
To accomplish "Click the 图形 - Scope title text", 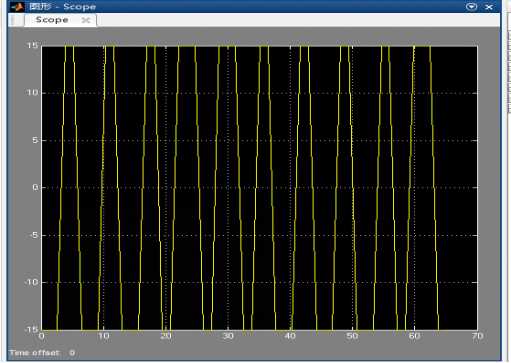I will [x=63, y=7].
